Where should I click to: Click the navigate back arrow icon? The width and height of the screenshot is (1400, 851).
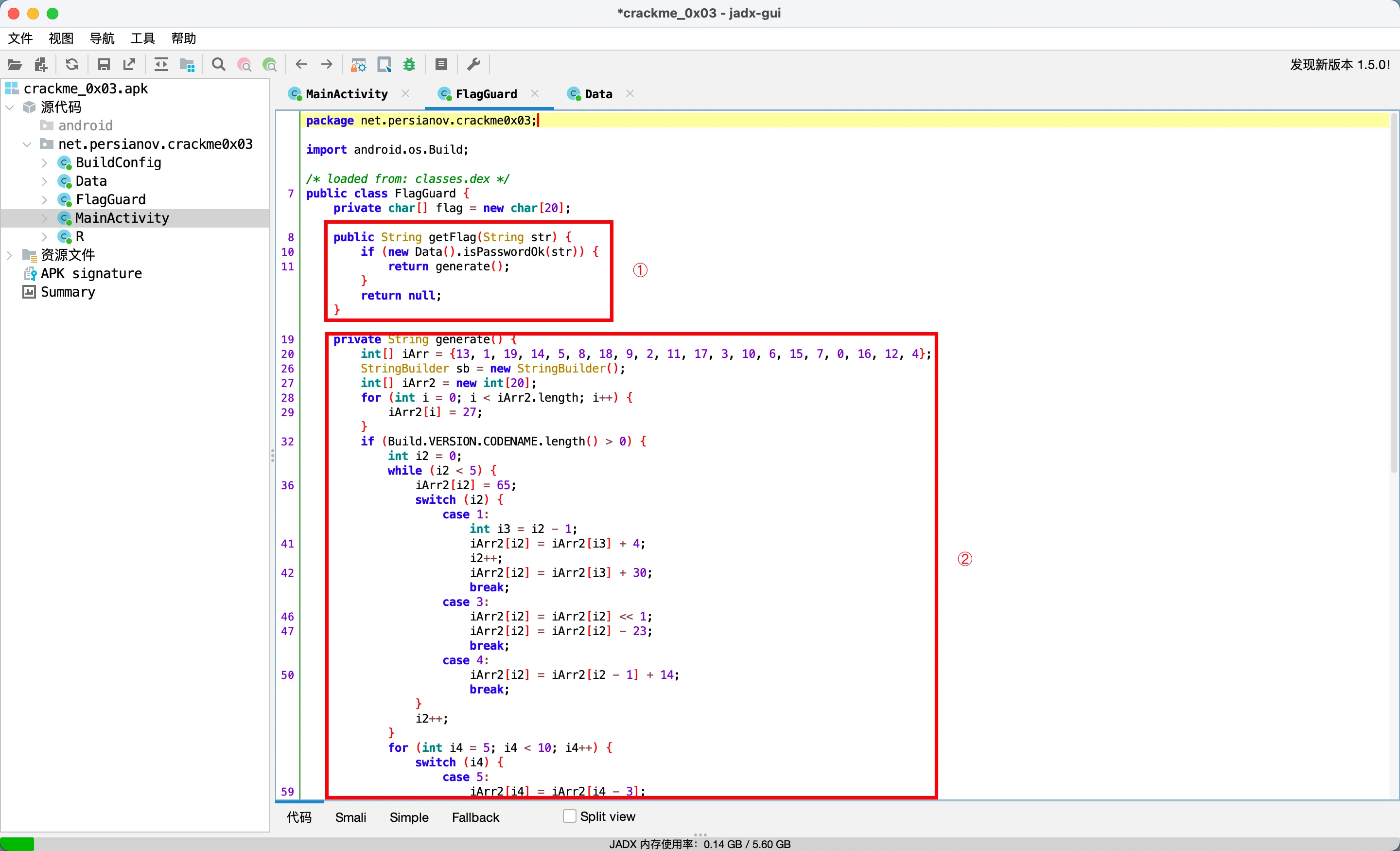[x=301, y=65]
